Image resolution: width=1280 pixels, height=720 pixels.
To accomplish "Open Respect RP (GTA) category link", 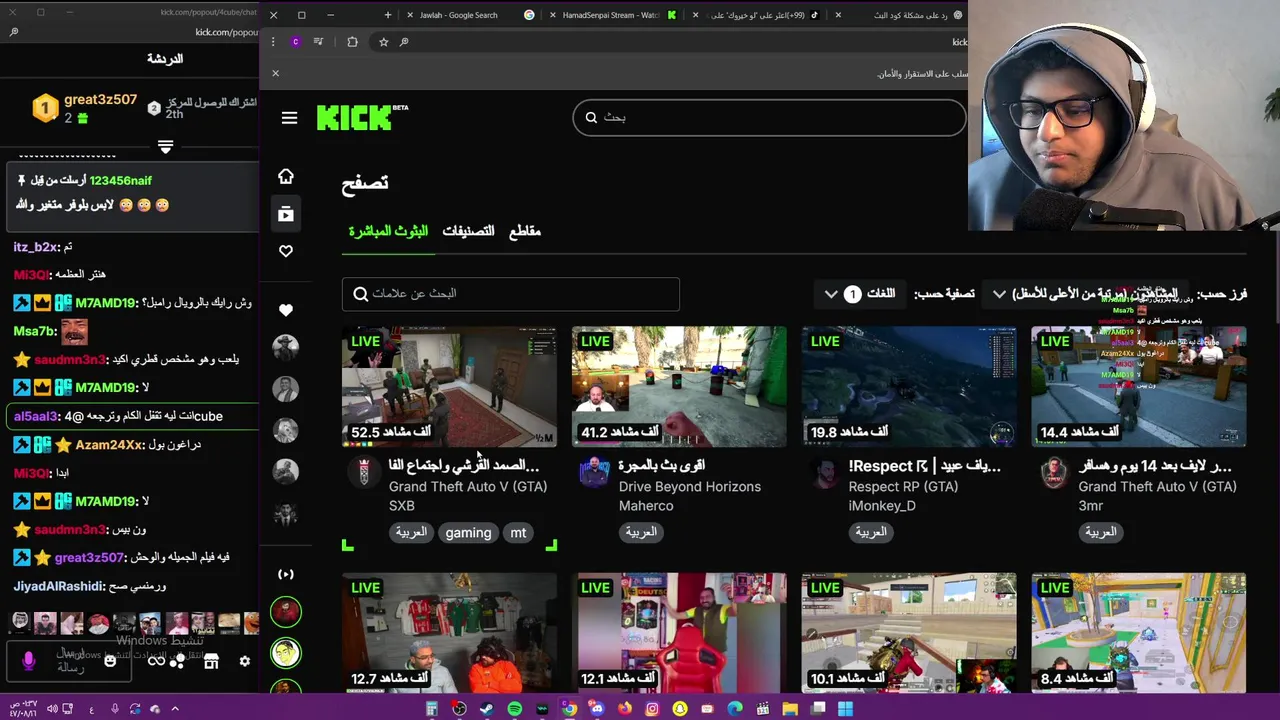I will pos(903,487).
